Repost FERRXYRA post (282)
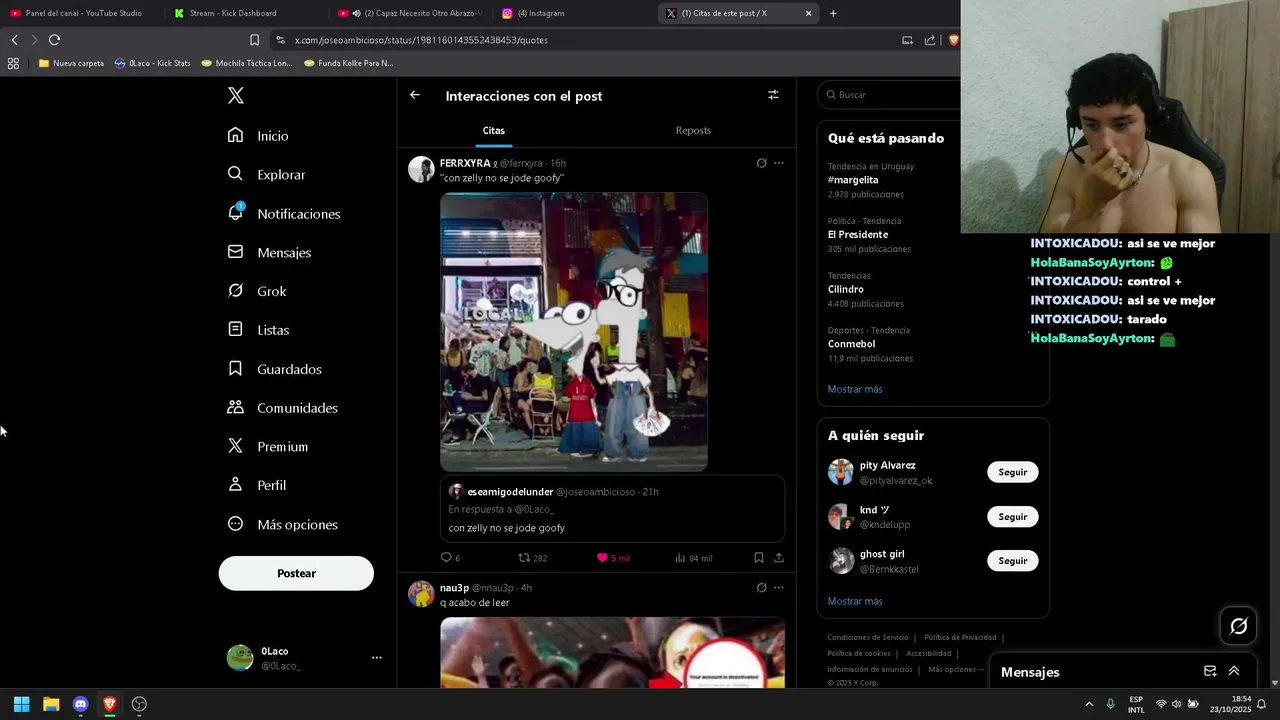This screenshot has width=1280, height=720. pos(532,558)
